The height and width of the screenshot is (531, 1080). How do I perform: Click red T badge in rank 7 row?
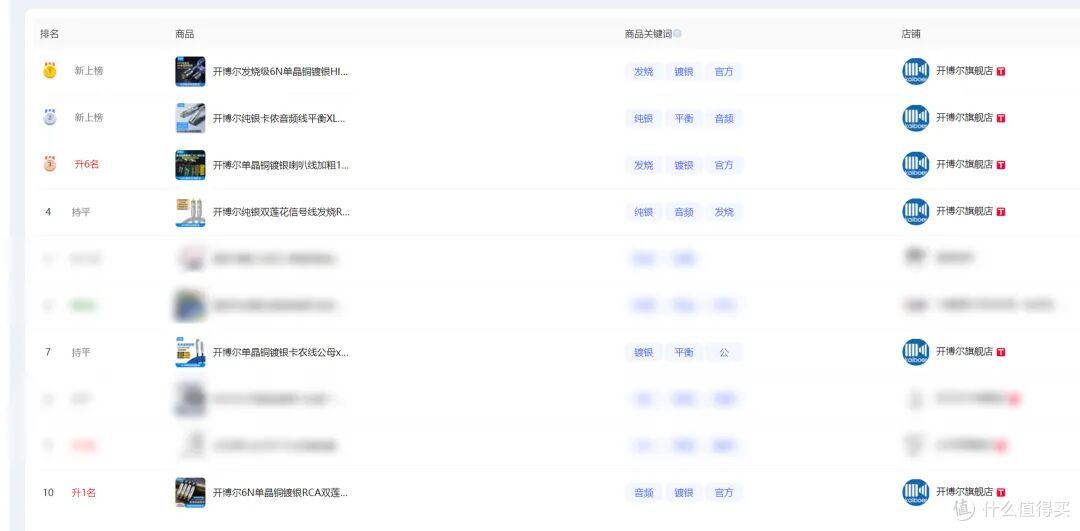pos(1001,352)
